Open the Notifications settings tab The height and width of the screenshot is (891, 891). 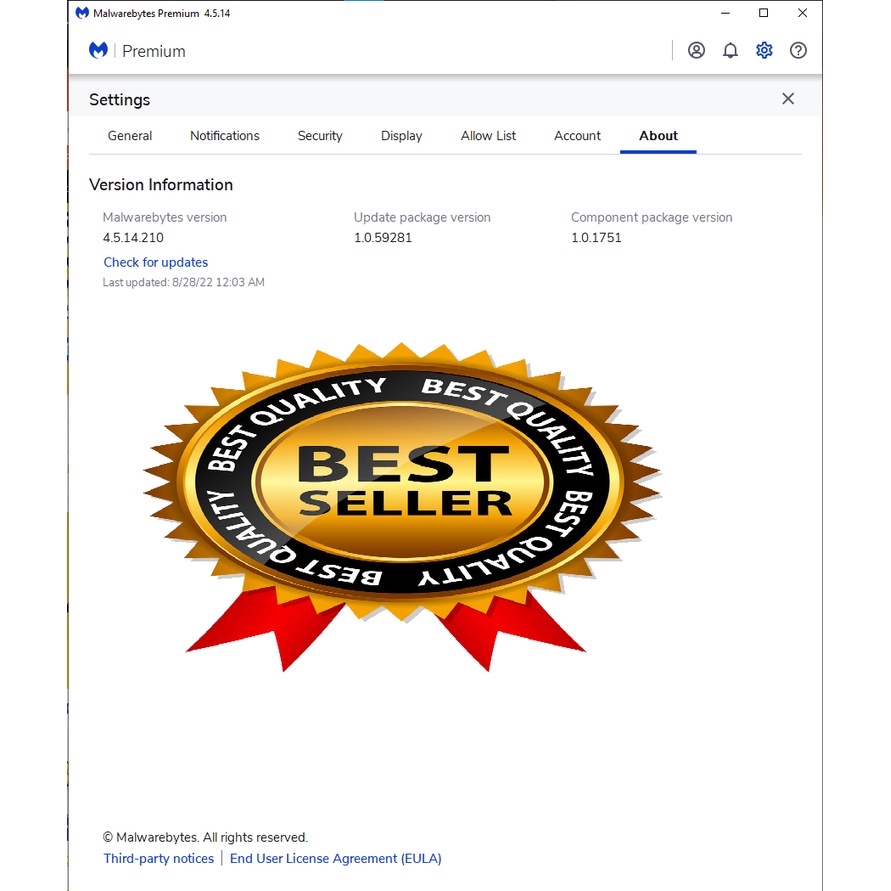point(225,136)
